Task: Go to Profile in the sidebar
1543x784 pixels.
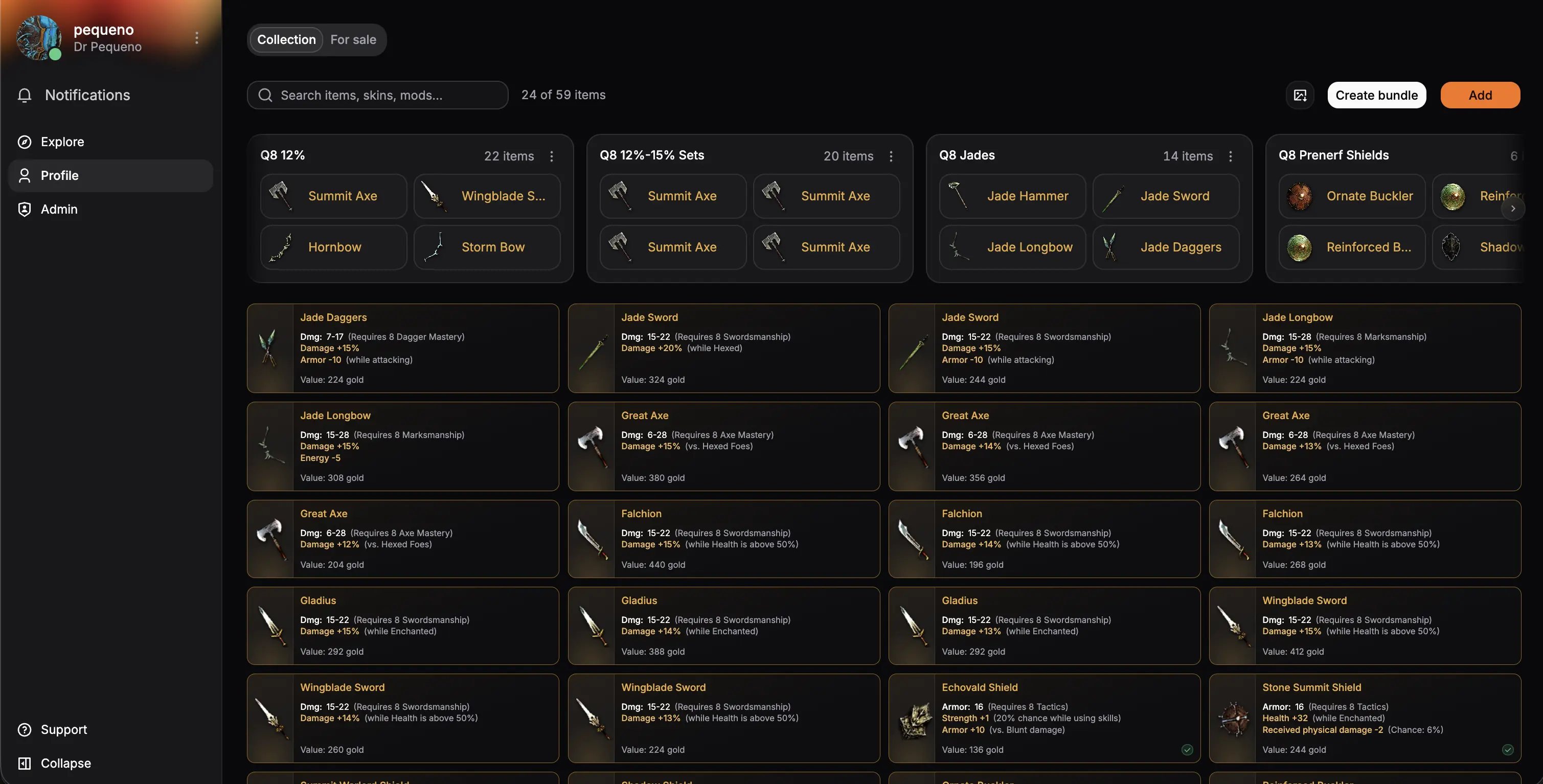Action: tap(111, 175)
